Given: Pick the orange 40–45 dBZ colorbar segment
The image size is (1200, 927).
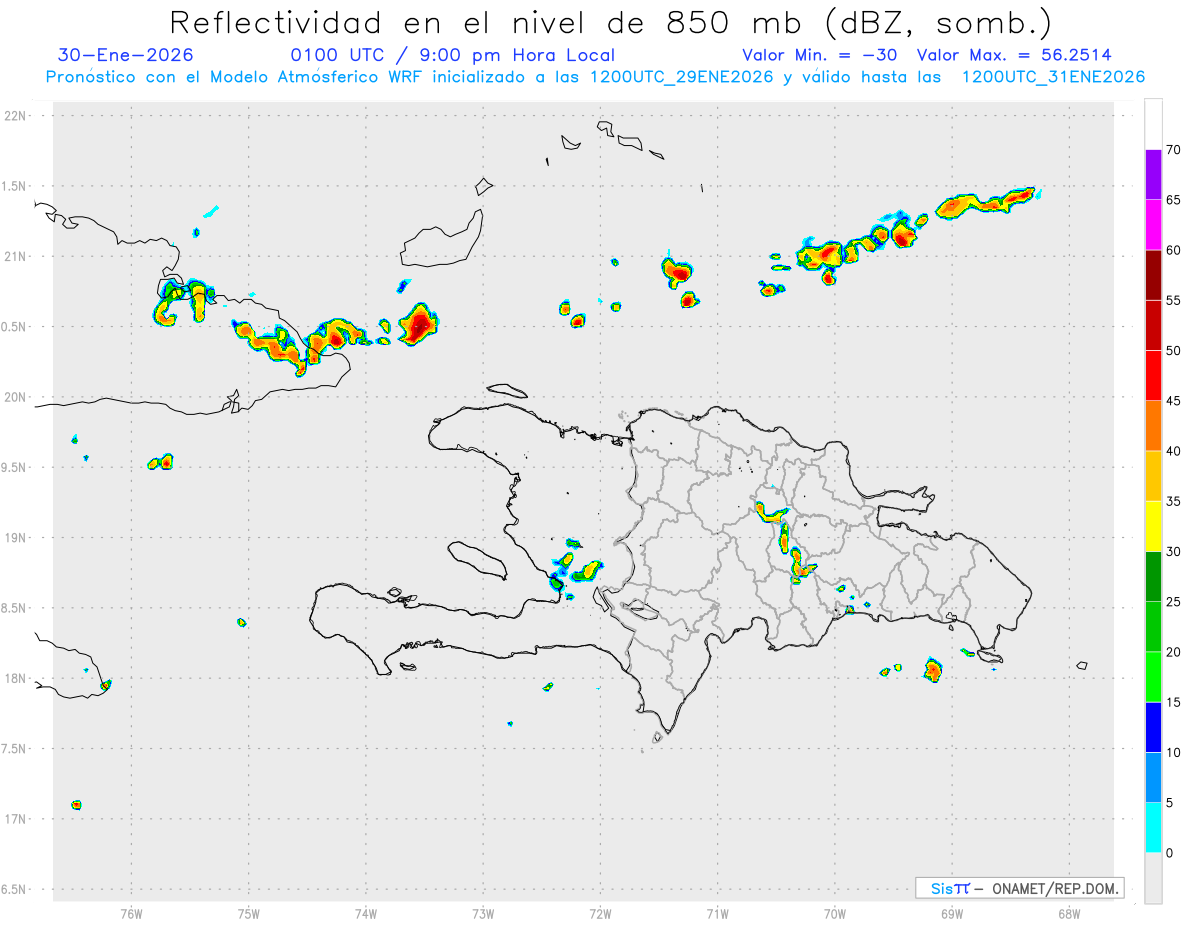Looking at the screenshot, I should pos(1153,425).
